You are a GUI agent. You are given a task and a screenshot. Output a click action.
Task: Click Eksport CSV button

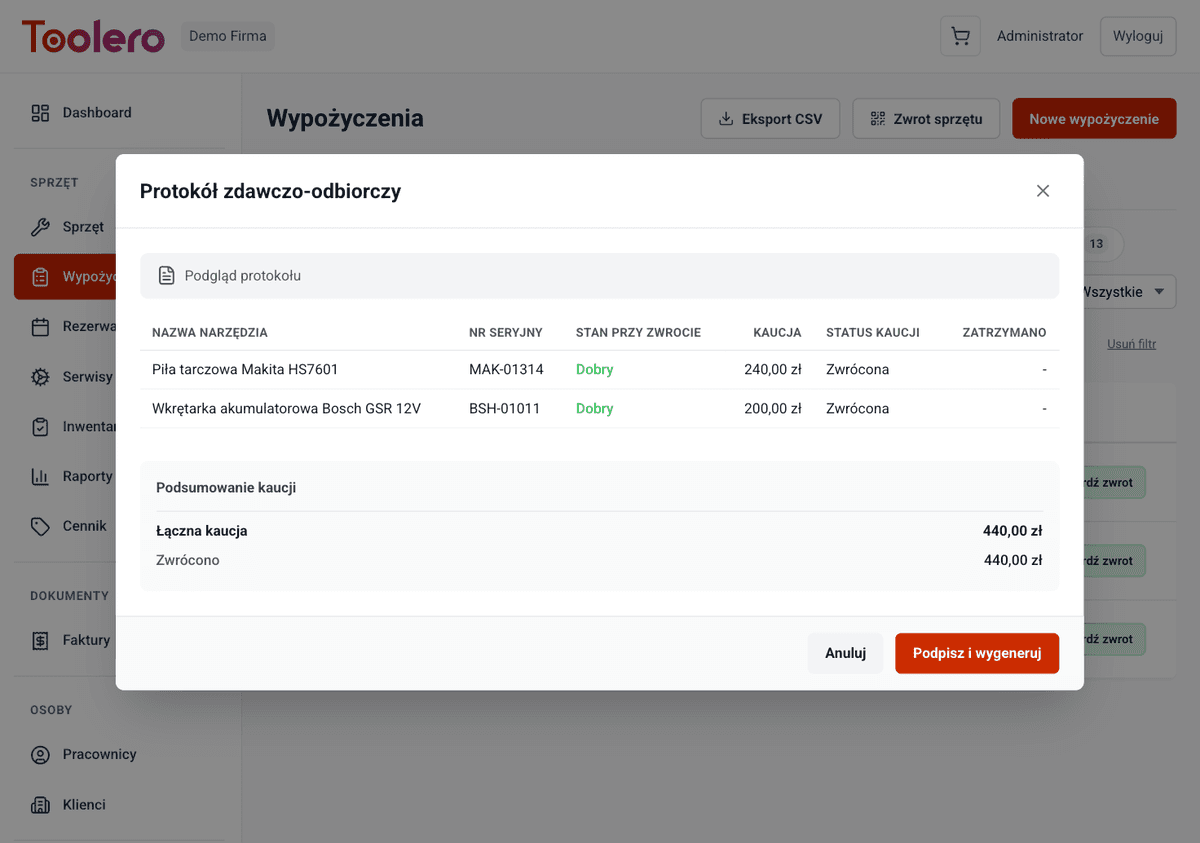[770, 119]
